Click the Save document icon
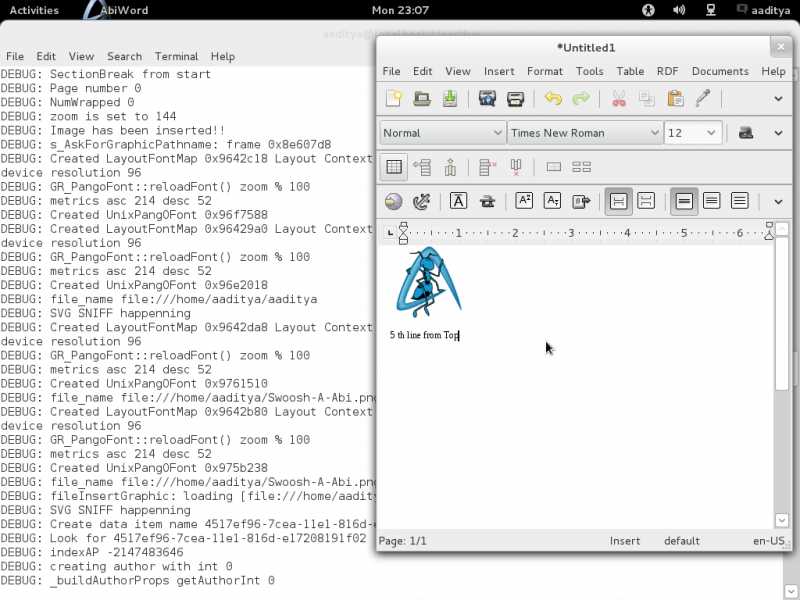Screen dimensions: 800x600 point(450,99)
